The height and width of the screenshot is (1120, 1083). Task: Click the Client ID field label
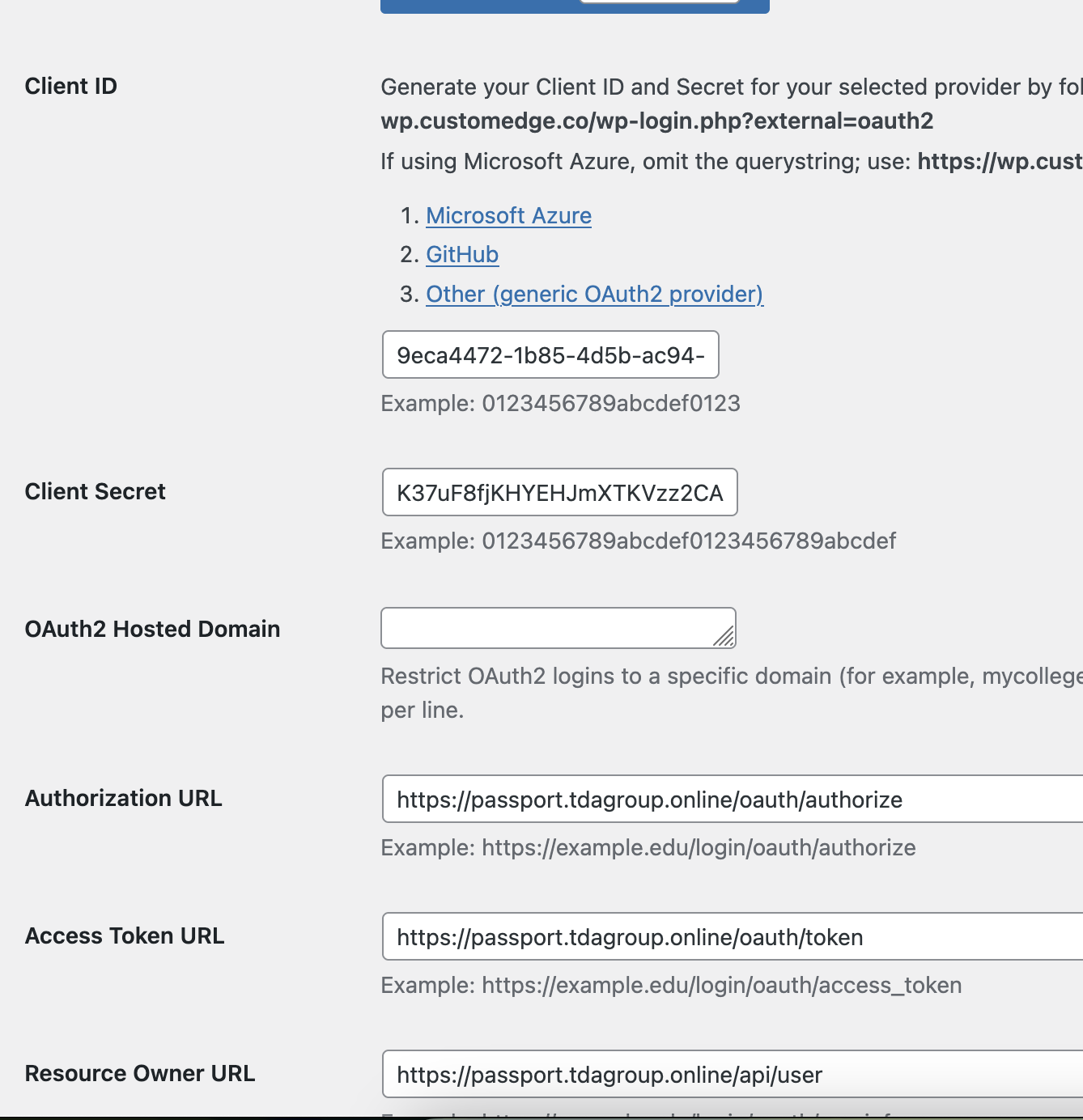(71, 87)
